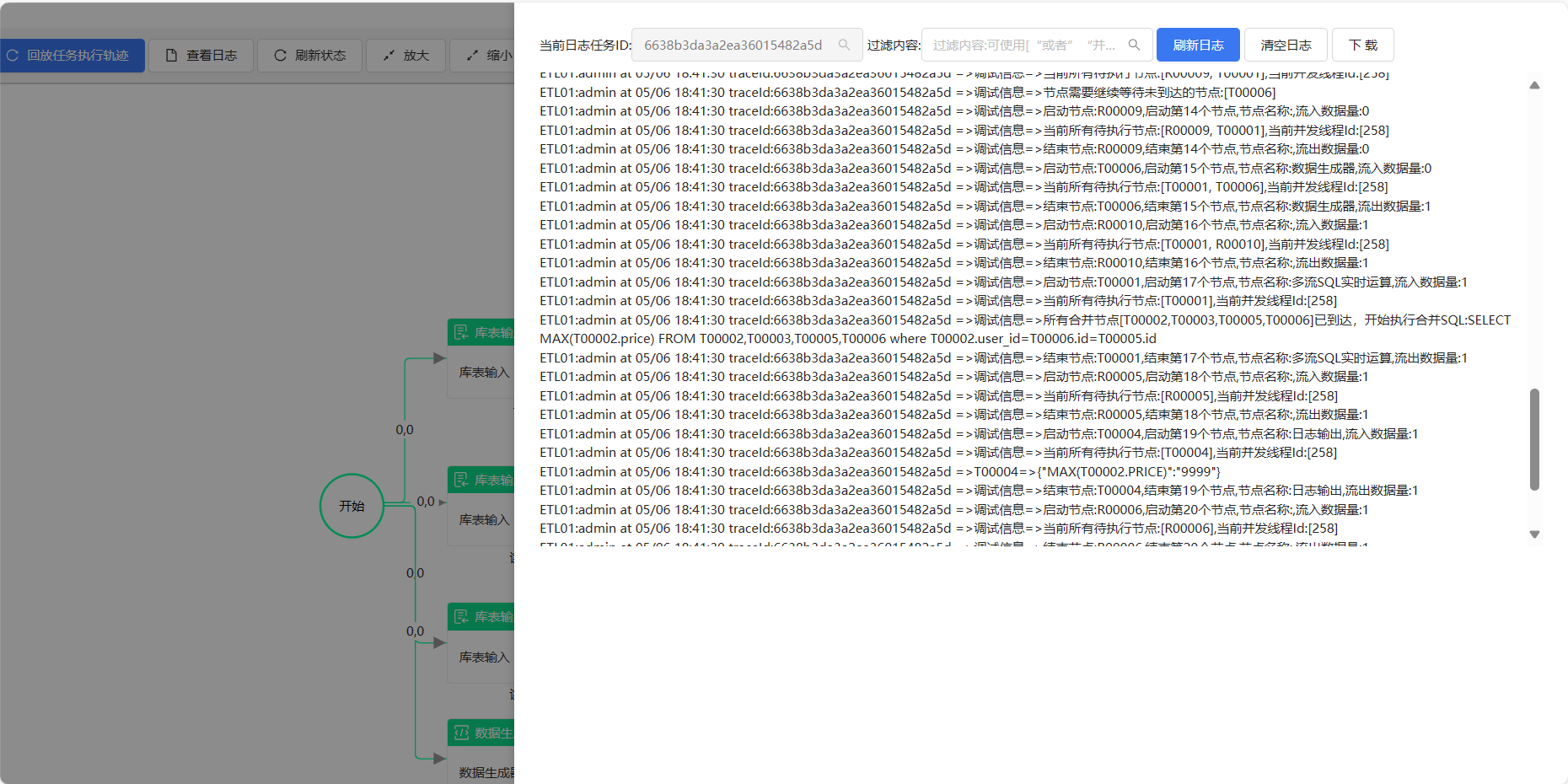The height and width of the screenshot is (784, 1568).
Task: Click log line 启动节点:R00006 启动第20个节点
Action: tap(954, 509)
